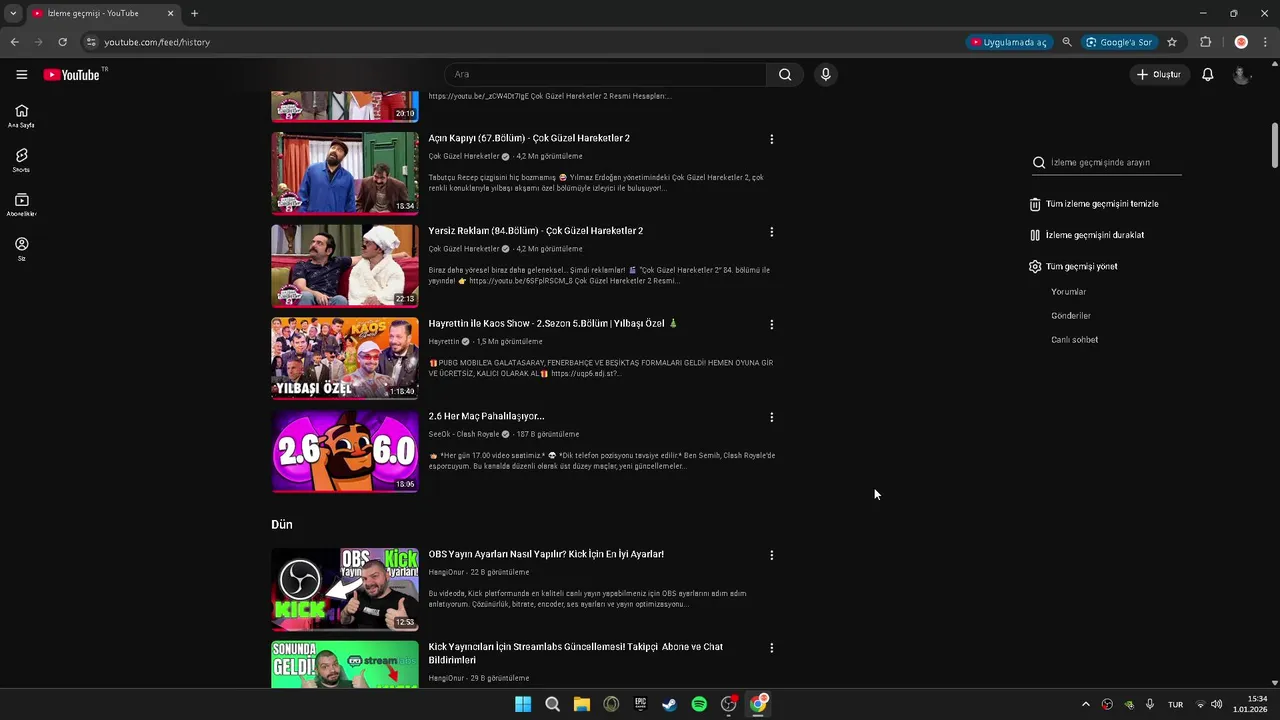Open the notifications bell
The width and height of the screenshot is (1280, 720).
tap(1208, 75)
